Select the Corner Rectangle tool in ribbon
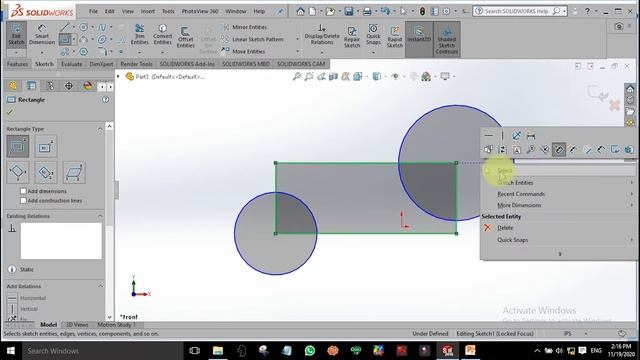The height and width of the screenshot is (360, 640). tap(64, 40)
